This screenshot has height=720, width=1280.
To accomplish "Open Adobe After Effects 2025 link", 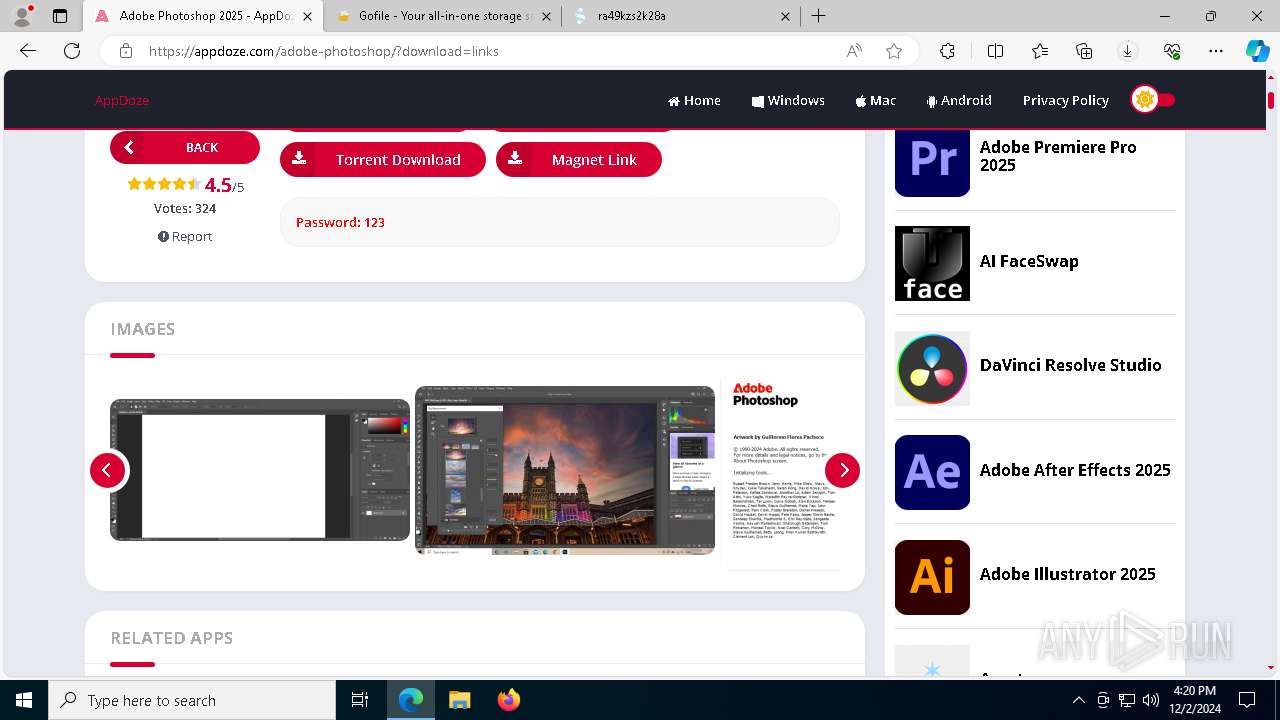I will [x=1075, y=470].
